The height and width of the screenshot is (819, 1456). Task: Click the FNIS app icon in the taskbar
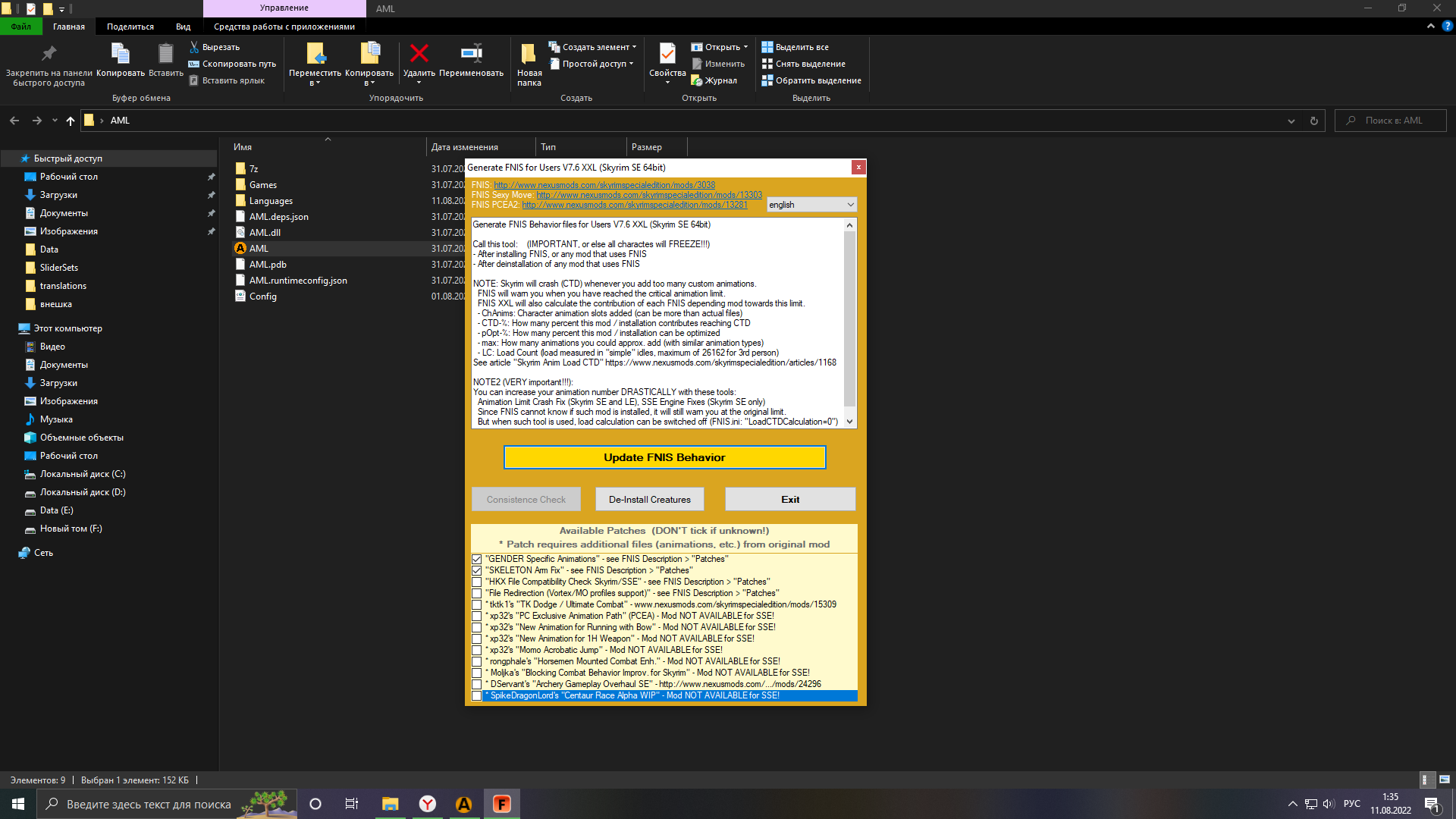(501, 804)
